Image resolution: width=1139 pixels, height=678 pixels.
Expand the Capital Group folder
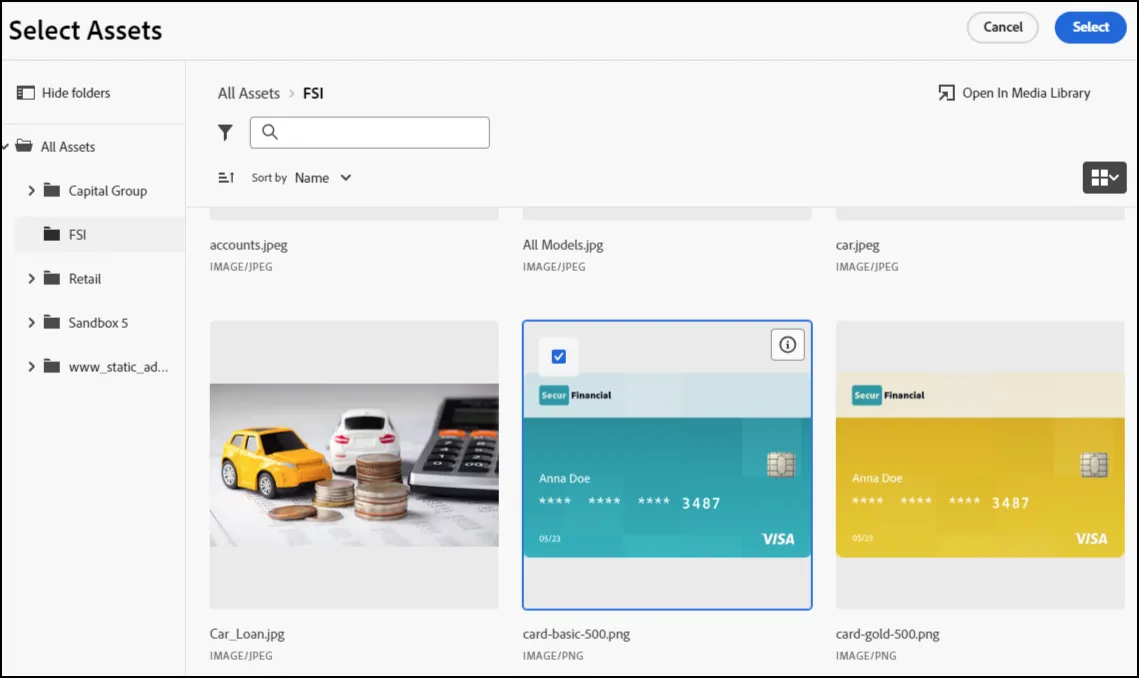pyautogui.click(x=31, y=190)
